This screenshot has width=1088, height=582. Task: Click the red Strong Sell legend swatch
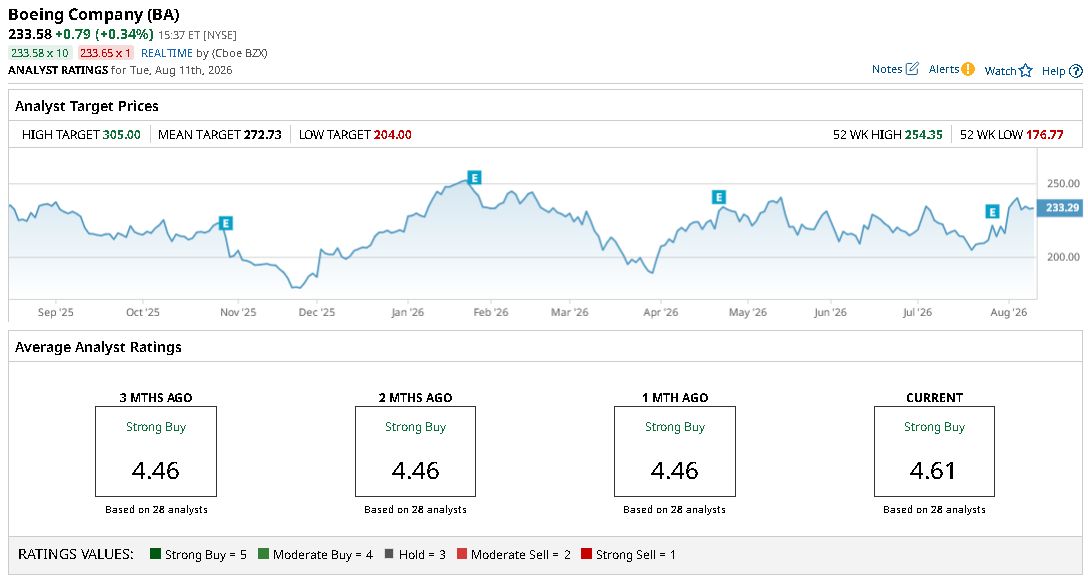click(586, 554)
